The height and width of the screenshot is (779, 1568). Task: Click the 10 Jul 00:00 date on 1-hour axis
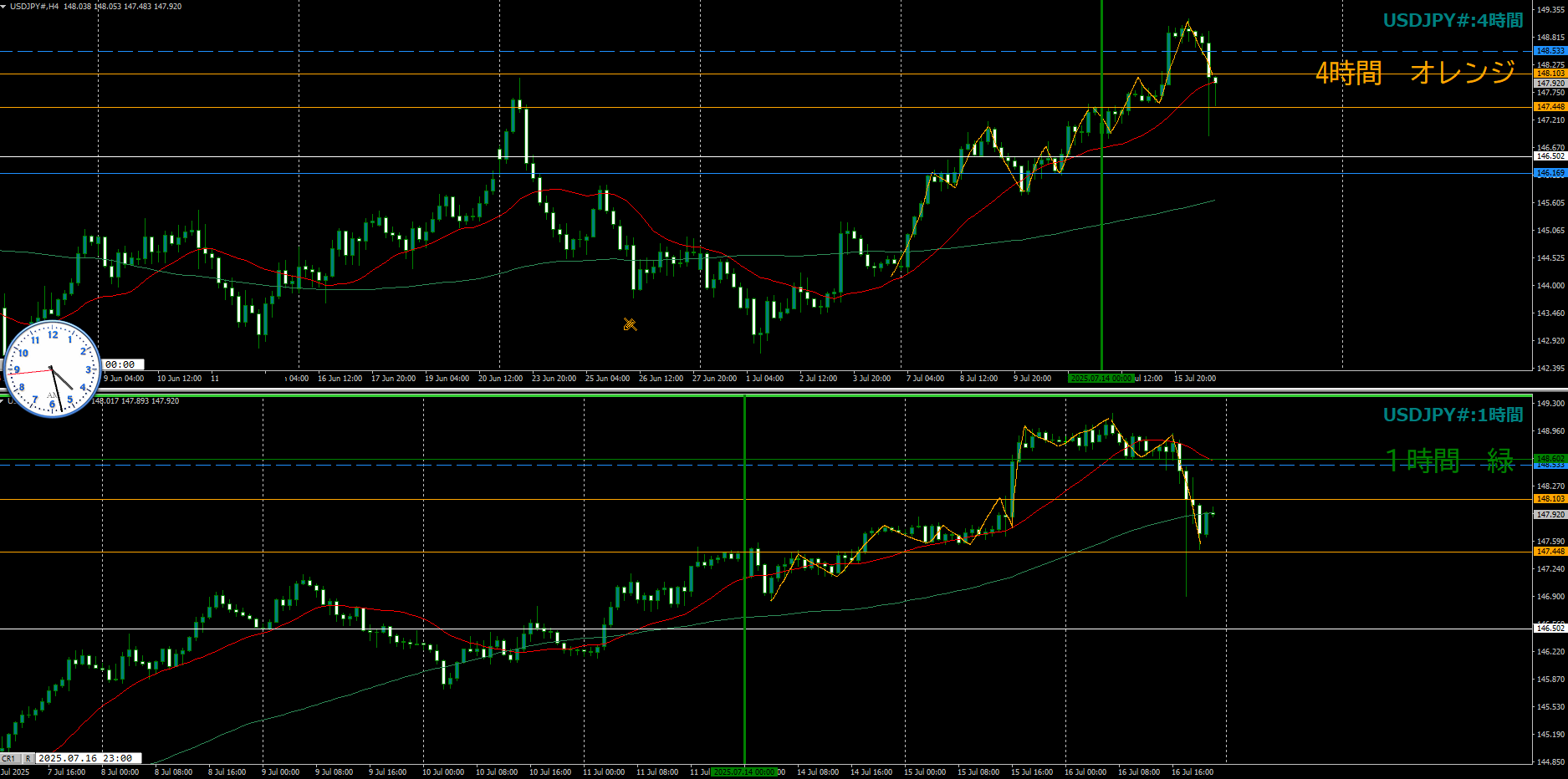pos(442,772)
